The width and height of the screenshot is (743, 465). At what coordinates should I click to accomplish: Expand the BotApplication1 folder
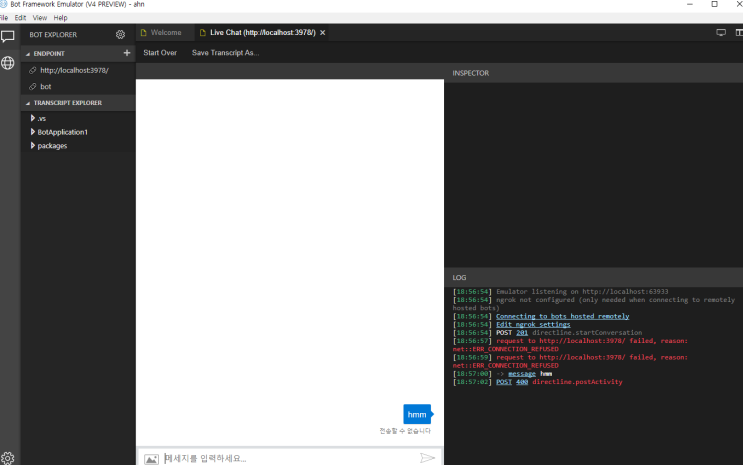32,132
